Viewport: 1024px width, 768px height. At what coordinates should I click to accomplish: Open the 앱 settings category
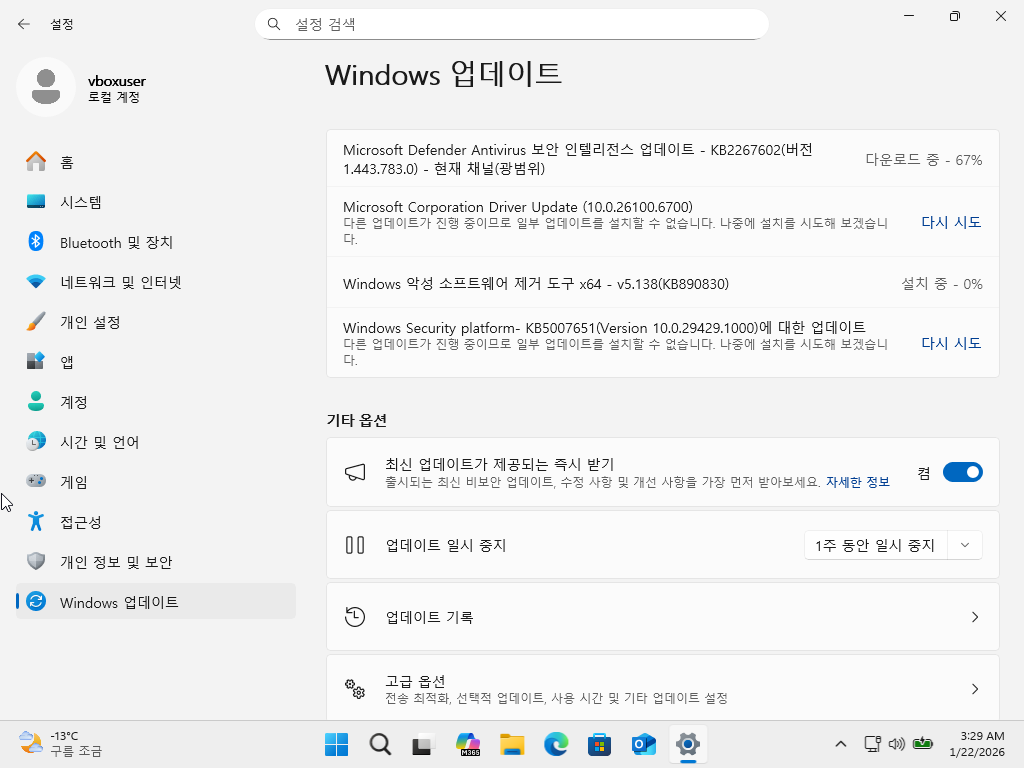click(x=156, y=362)
